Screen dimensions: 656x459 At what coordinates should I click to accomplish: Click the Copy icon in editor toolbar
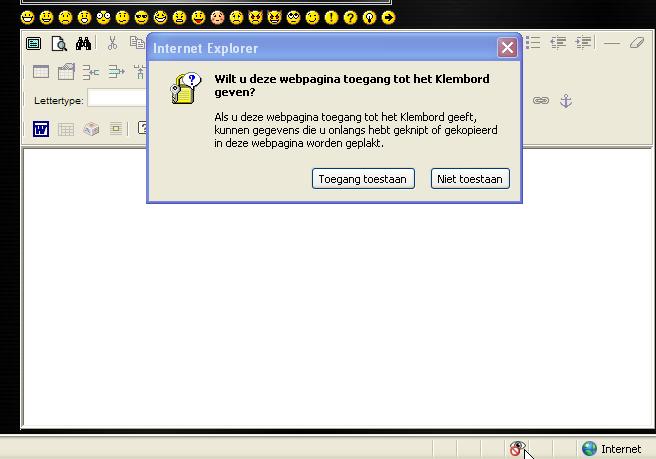pyautogui.click(x=137, y=43)
